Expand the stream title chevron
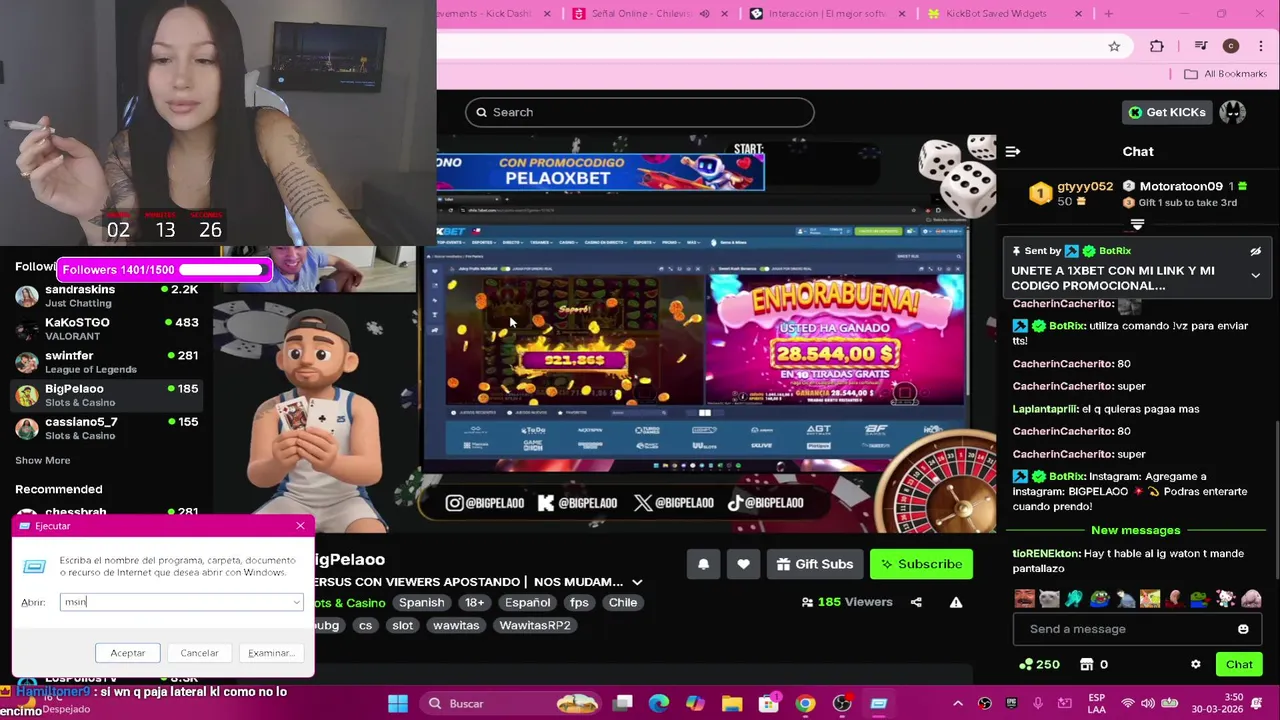This screenshot has height=720, width=1280. pos(637,582)
